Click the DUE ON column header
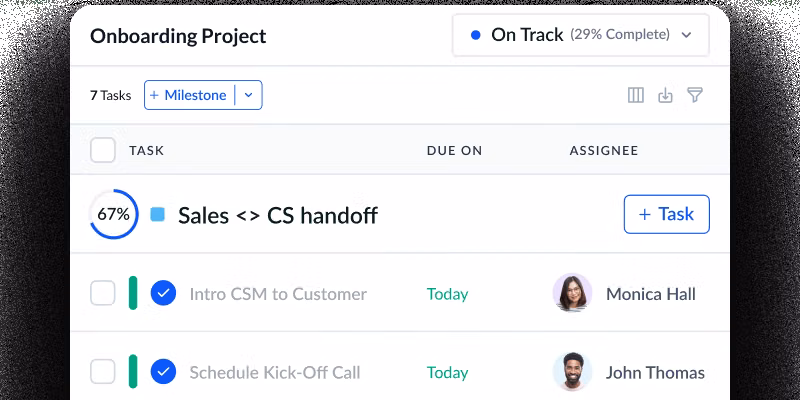Image resolution: width=800 pixels, height=400 pixels. click(x=454, y=151)
